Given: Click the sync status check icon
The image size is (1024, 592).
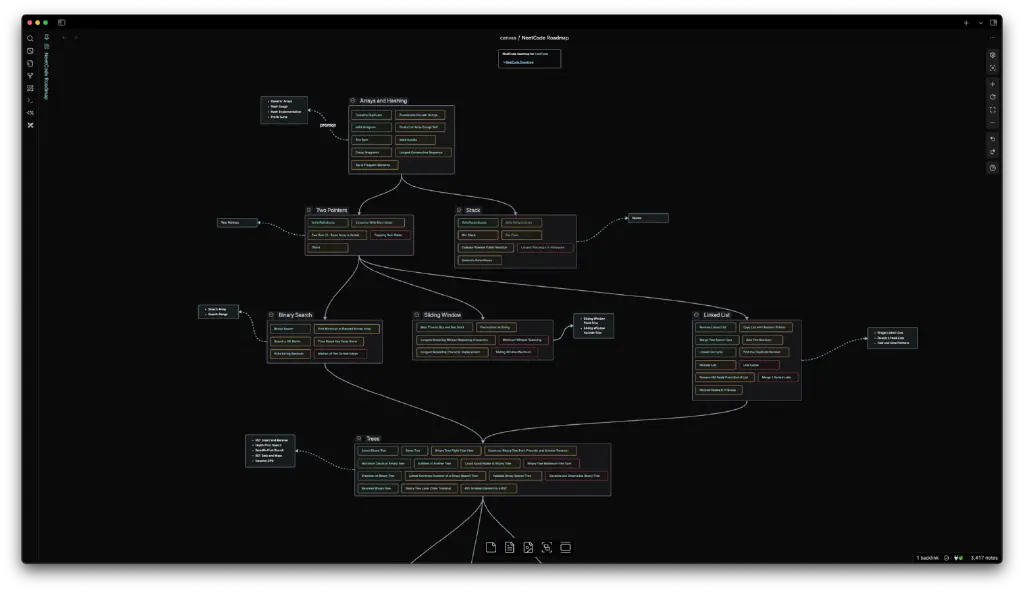Looking at the screenshot, I should pos(946,558).
